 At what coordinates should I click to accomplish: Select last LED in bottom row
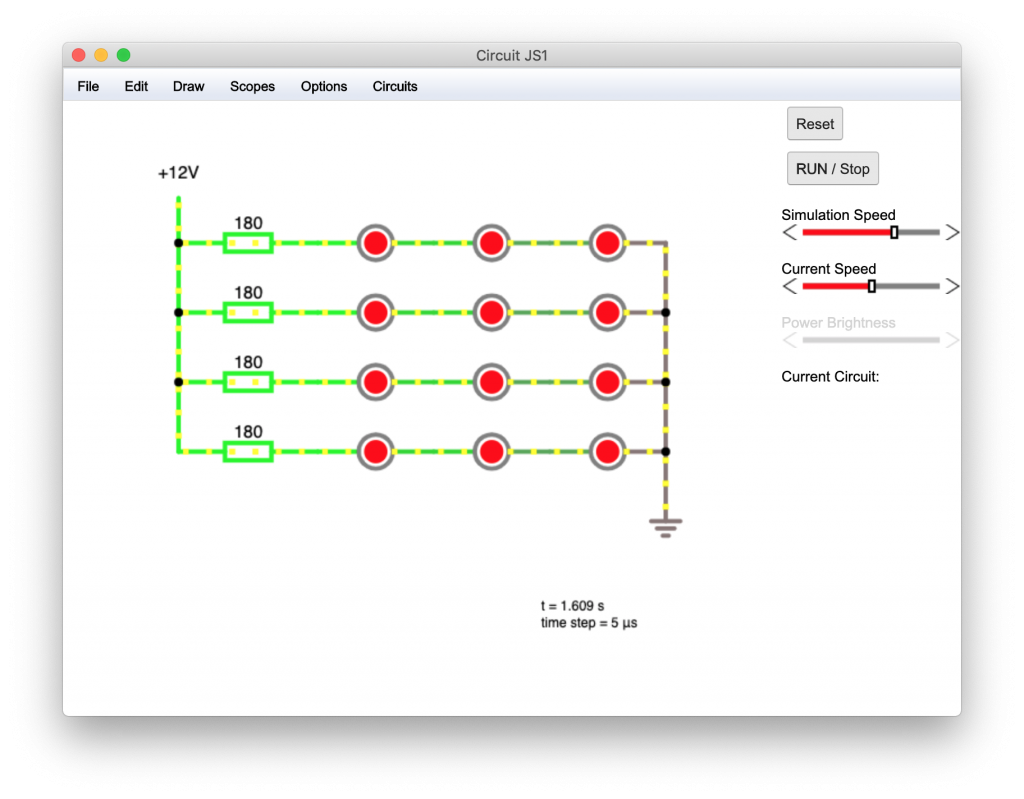point(607,451)
